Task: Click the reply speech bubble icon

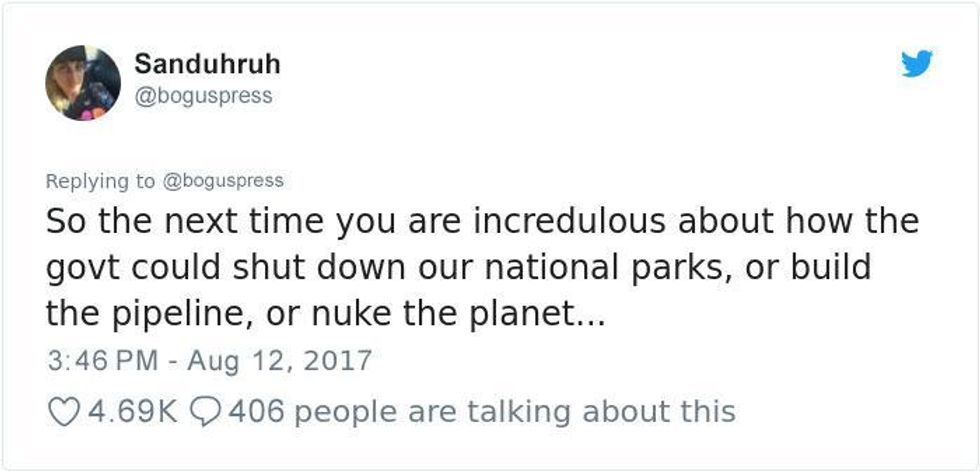Action: 204,412
